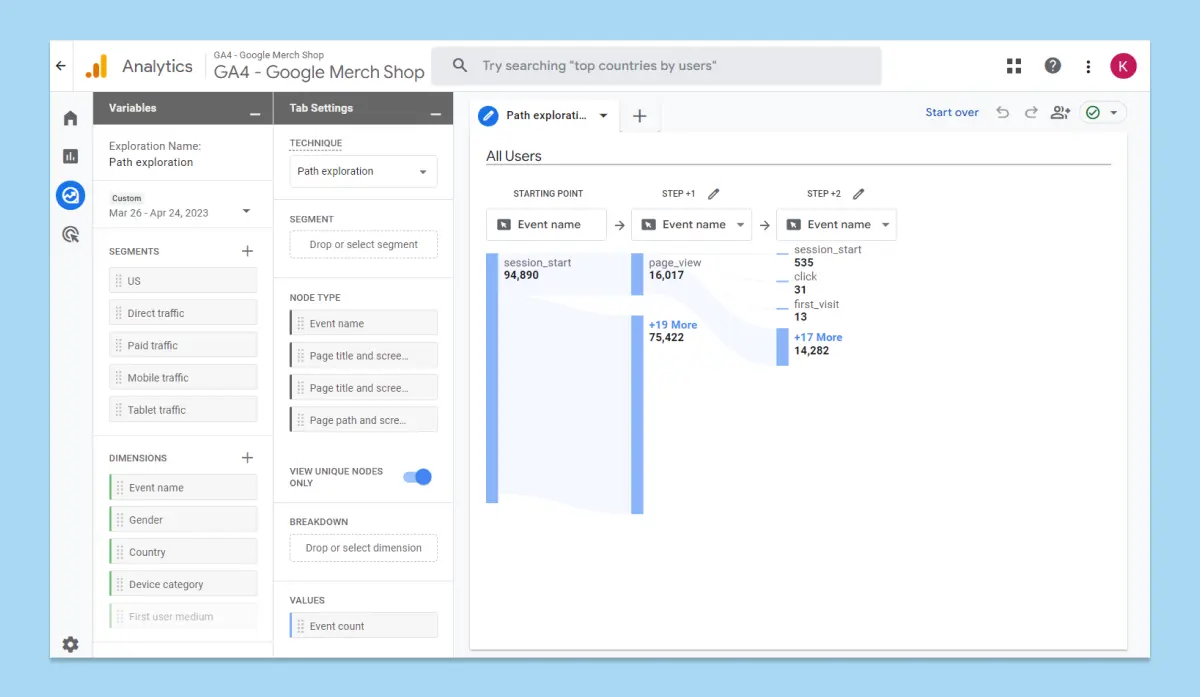Click the Start over link
The width and height of the screenshot is (1200, 697).
click(x=952, y=113)
